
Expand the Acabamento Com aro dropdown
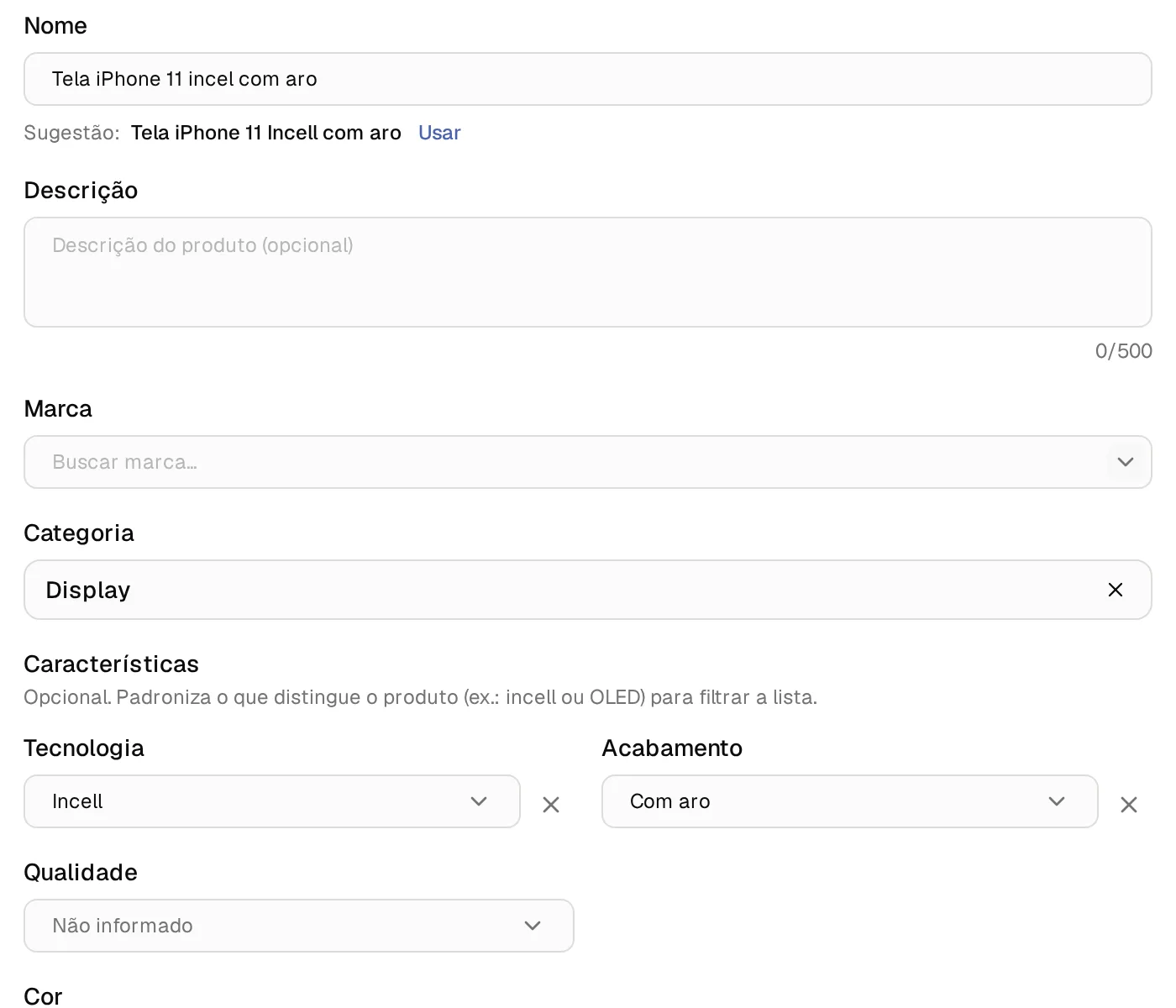tap(850, 801)
